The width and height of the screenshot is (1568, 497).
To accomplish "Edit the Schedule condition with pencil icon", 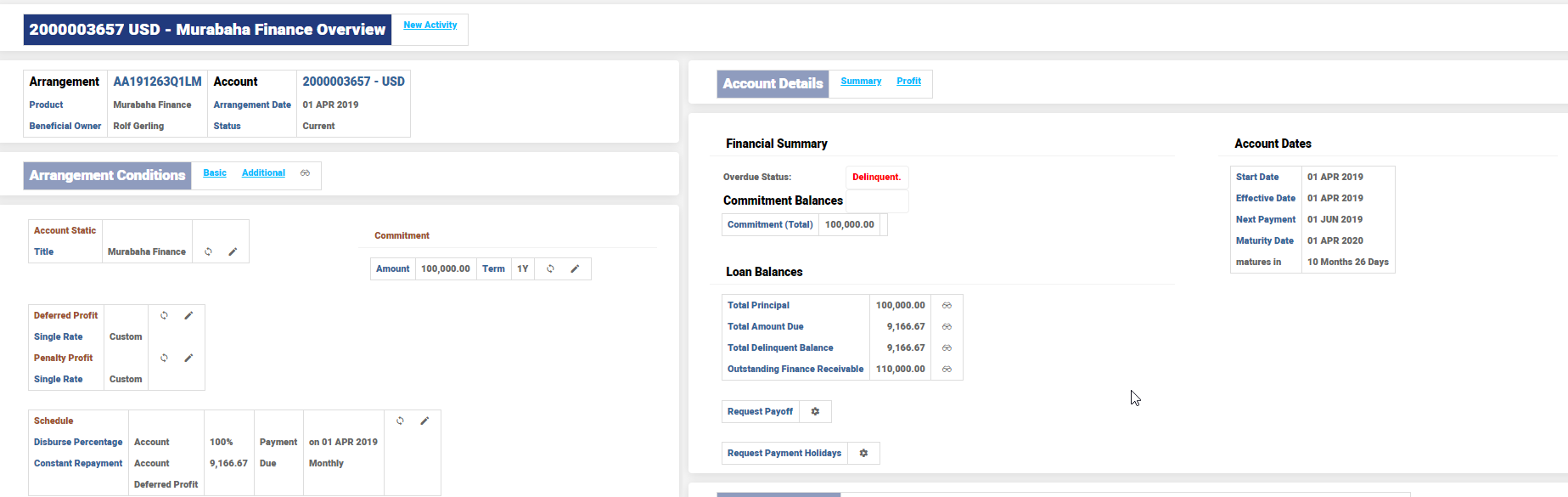I will pyautogui.click(x=424, y=421).
